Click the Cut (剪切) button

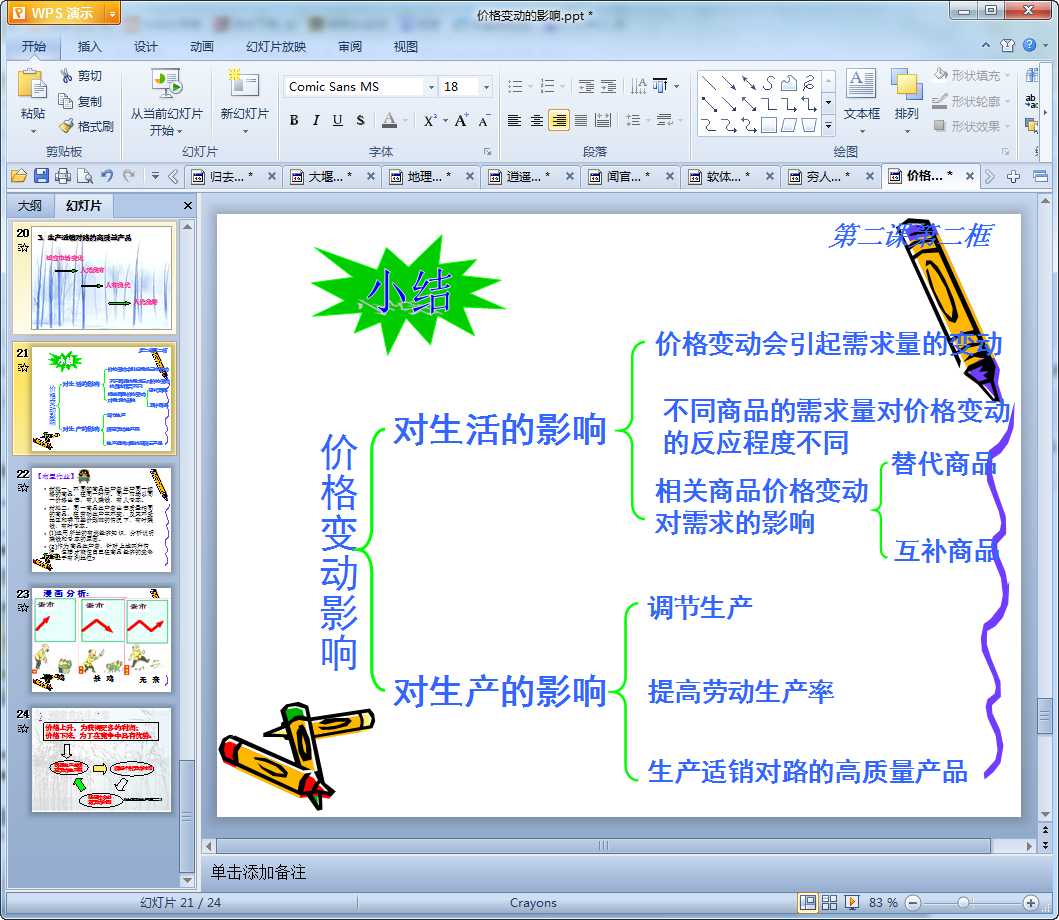81,76
